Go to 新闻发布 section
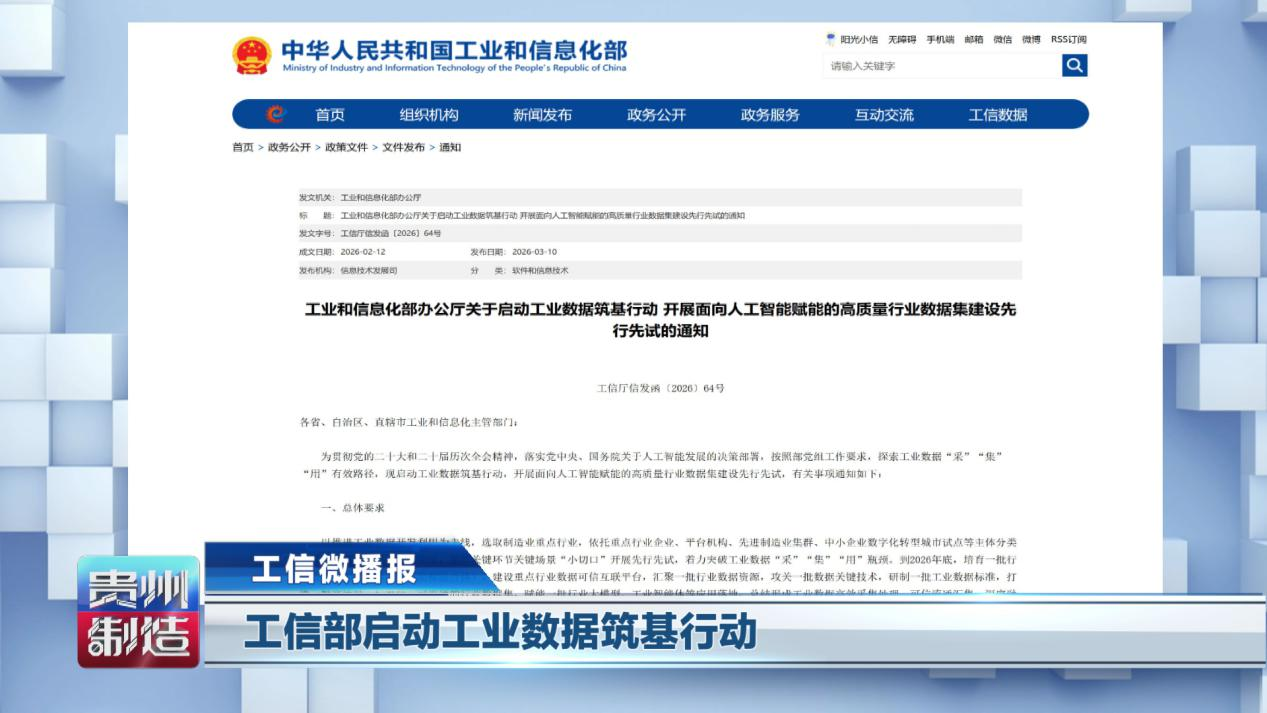Screen dimensions: 1267x713 [x=542, y=115]
